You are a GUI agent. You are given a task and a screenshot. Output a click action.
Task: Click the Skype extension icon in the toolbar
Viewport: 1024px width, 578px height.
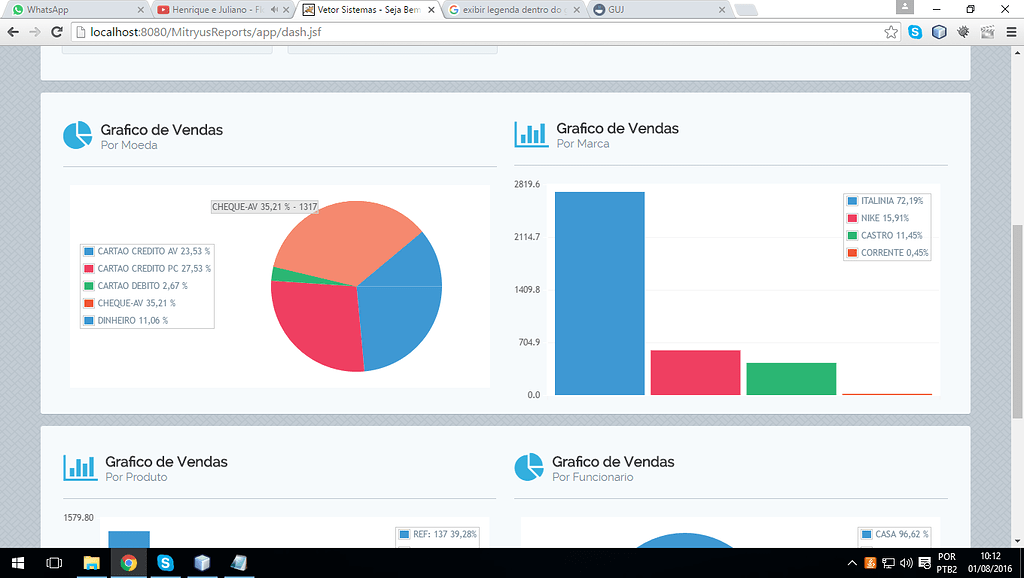pyautogui.click(x=915, y=31)
